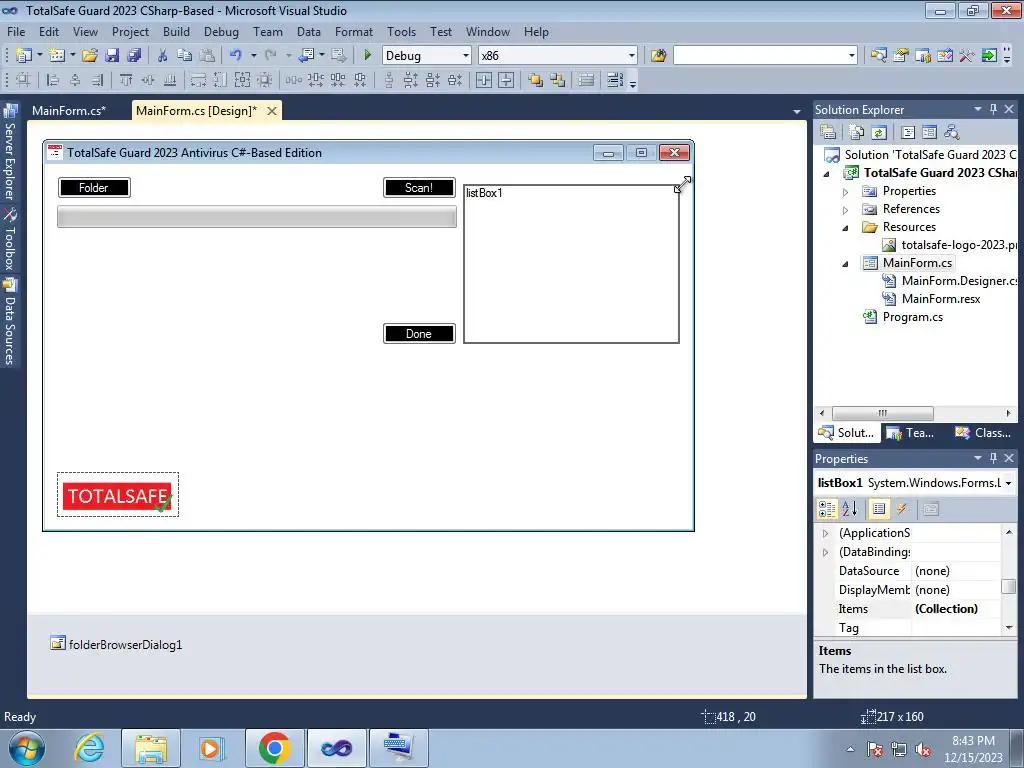The height and width of the screenshot is (768, 1024).
Task: Open Properties Window from the main toolbar
Action: tap(901, 56)
